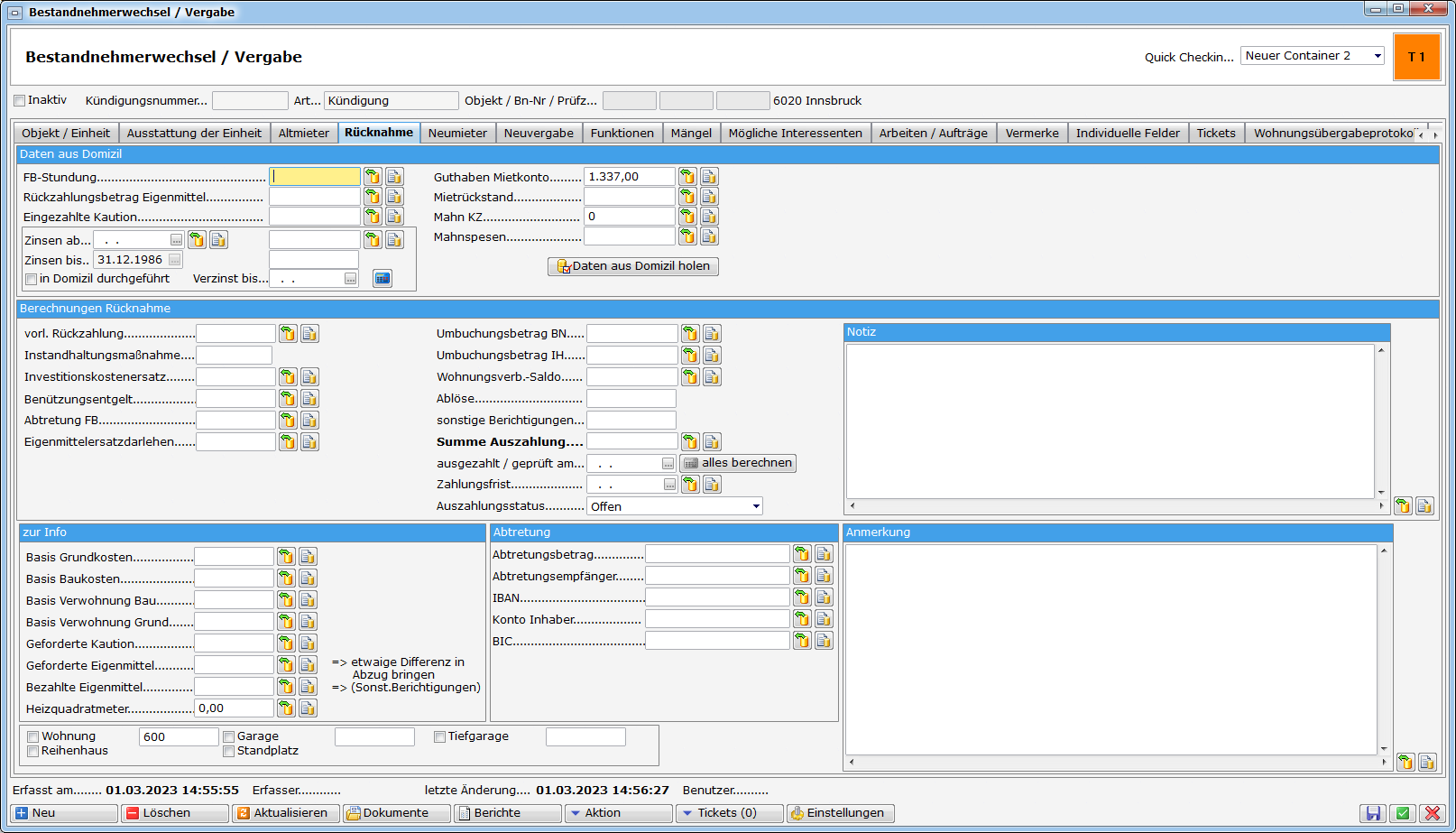Image resolution: width=1456 pixels, height=833 pixels.
Task: Toggle the Inaktiv checkbox
Action: pyautogui.click(x=20, y=101)
